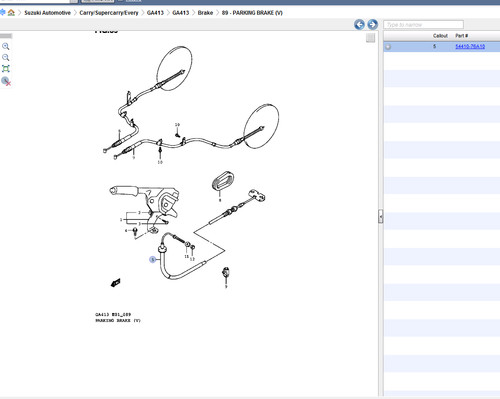Click the zoom out magnifier icon
Viewport: 500px width, 399px height.
coord(6,57)
